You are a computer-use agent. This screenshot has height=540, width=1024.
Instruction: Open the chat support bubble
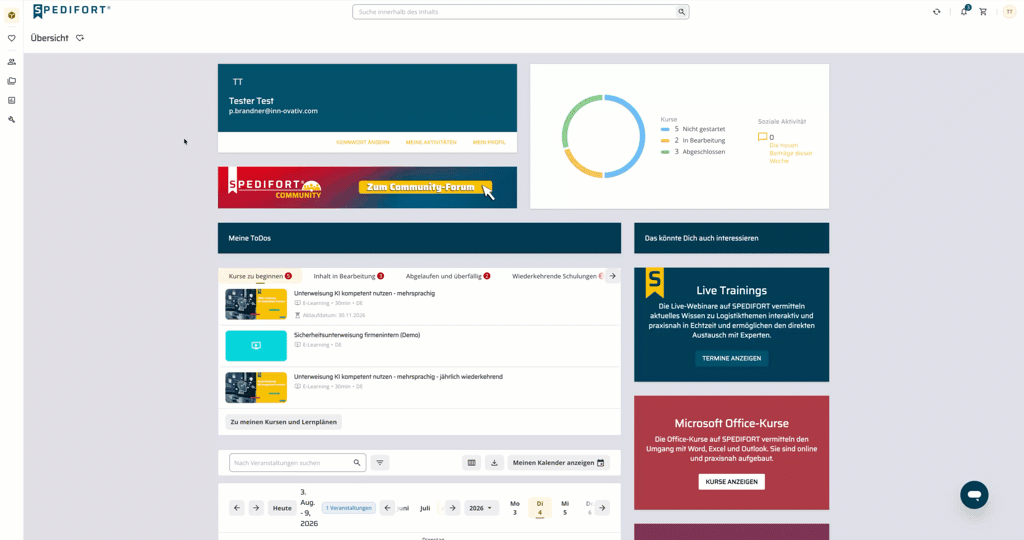click(974, 495)
